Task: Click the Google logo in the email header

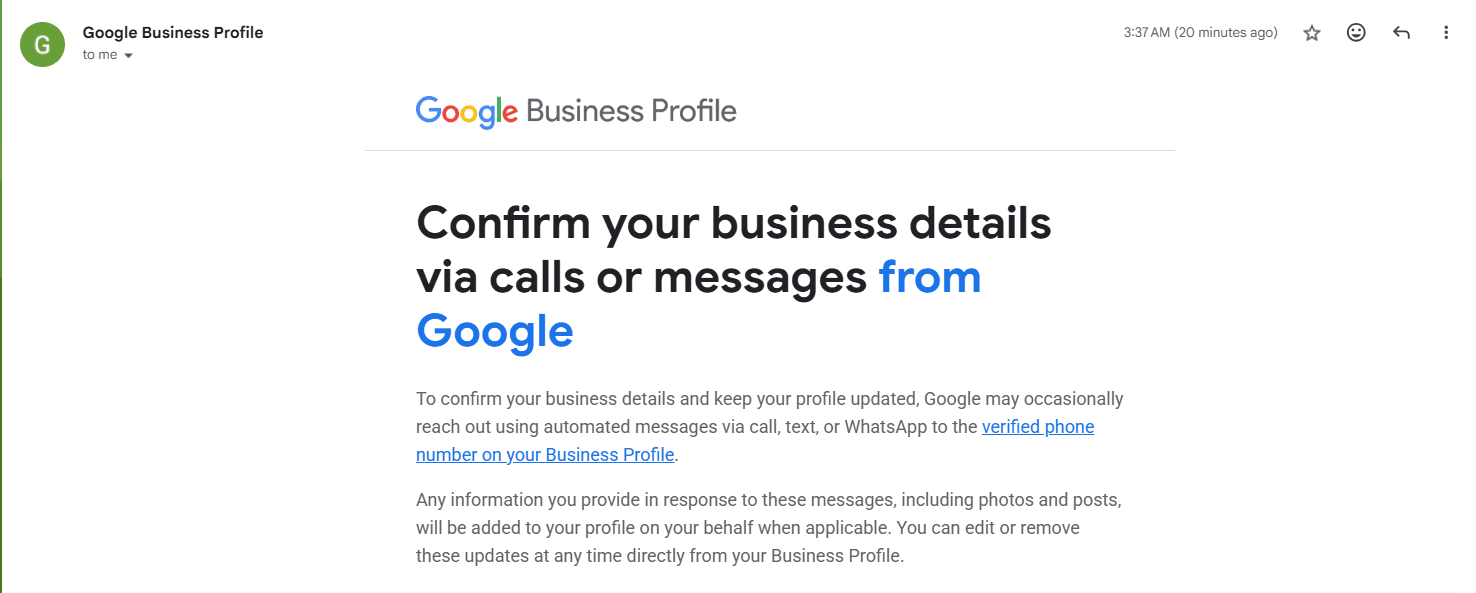Action: point(466,111)
